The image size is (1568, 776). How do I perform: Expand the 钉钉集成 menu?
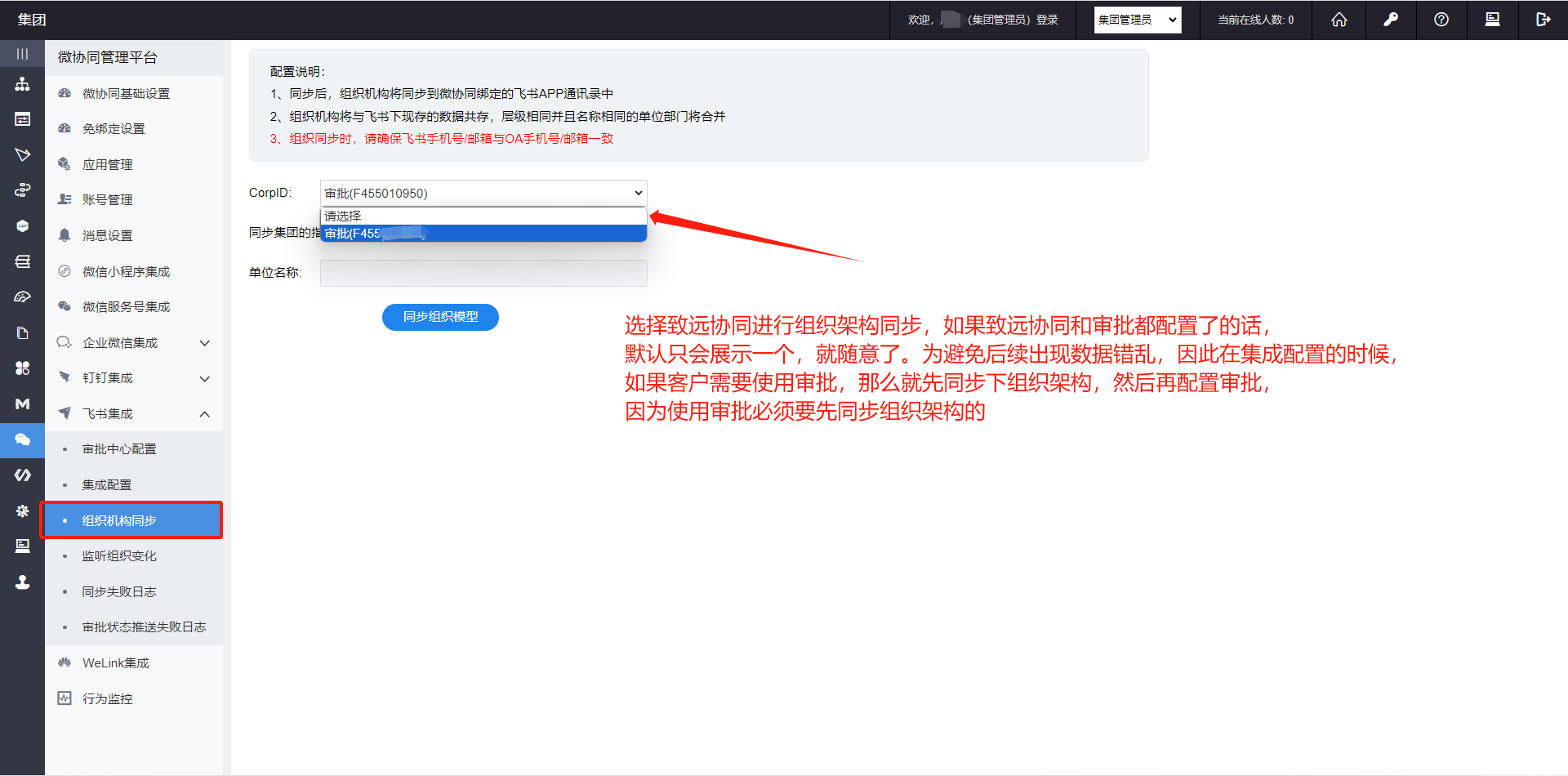134,378
